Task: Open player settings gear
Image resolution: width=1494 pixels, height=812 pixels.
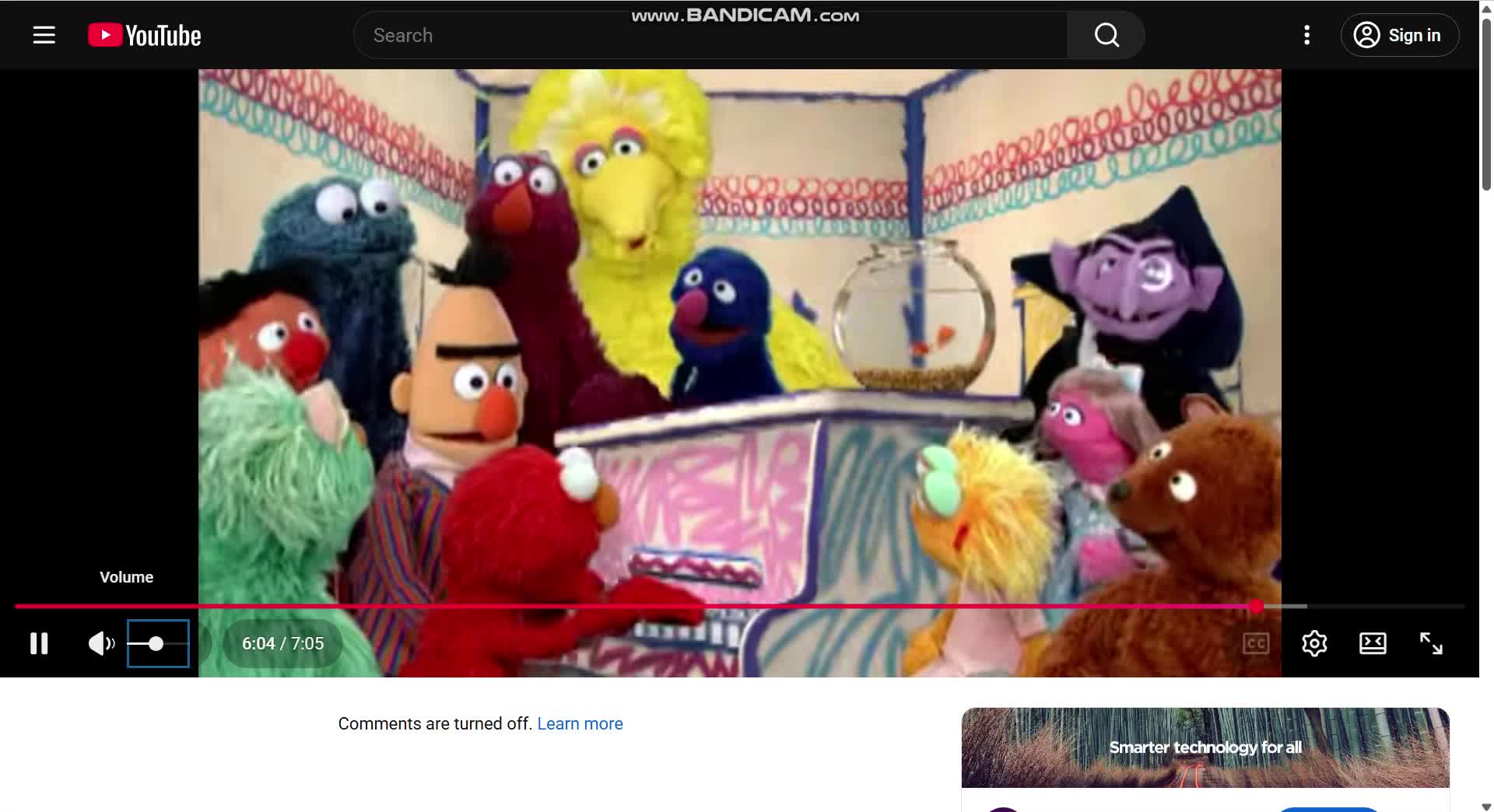Action: [x=1314, y=643]
